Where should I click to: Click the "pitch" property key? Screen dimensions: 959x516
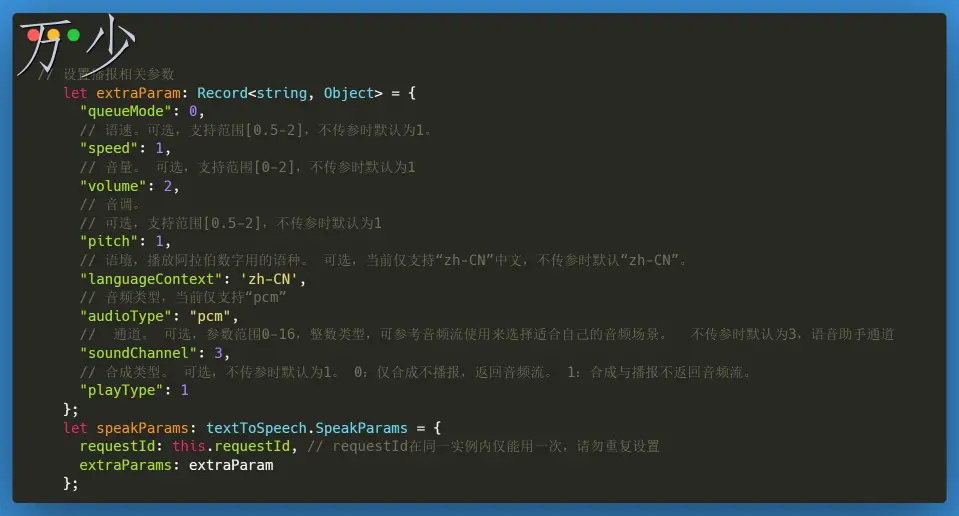[109, 241]
